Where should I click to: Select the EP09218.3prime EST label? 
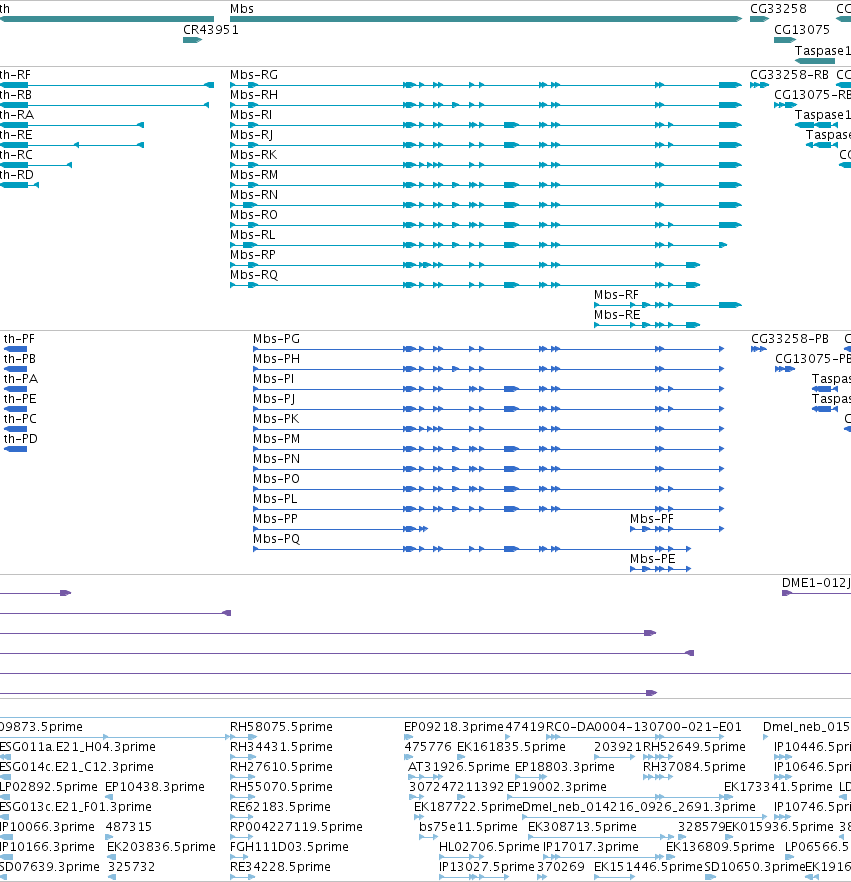[x=453, y=727]
